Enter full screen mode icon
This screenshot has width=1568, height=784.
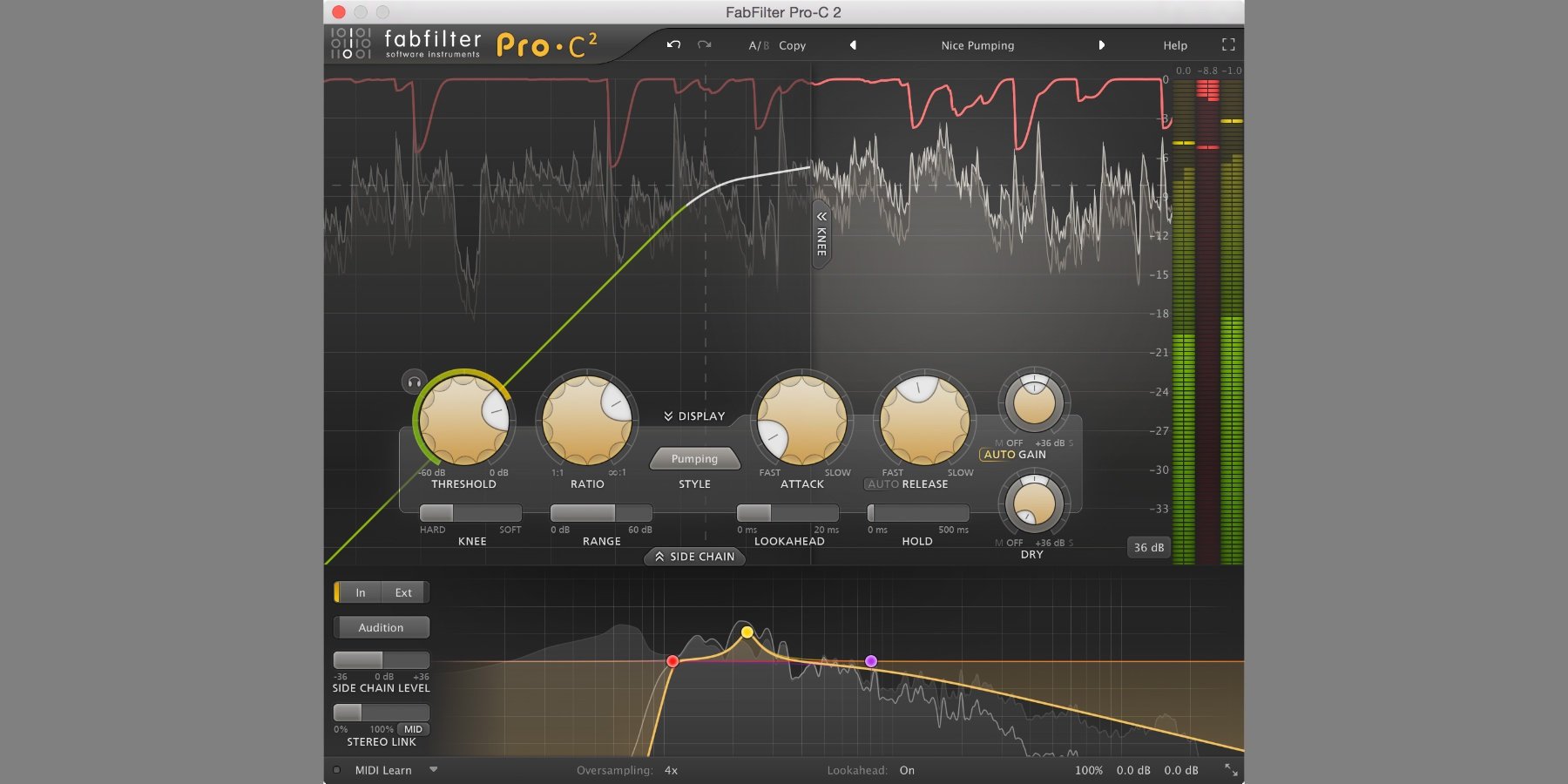pyautogui.click(x=1228, y=45)
